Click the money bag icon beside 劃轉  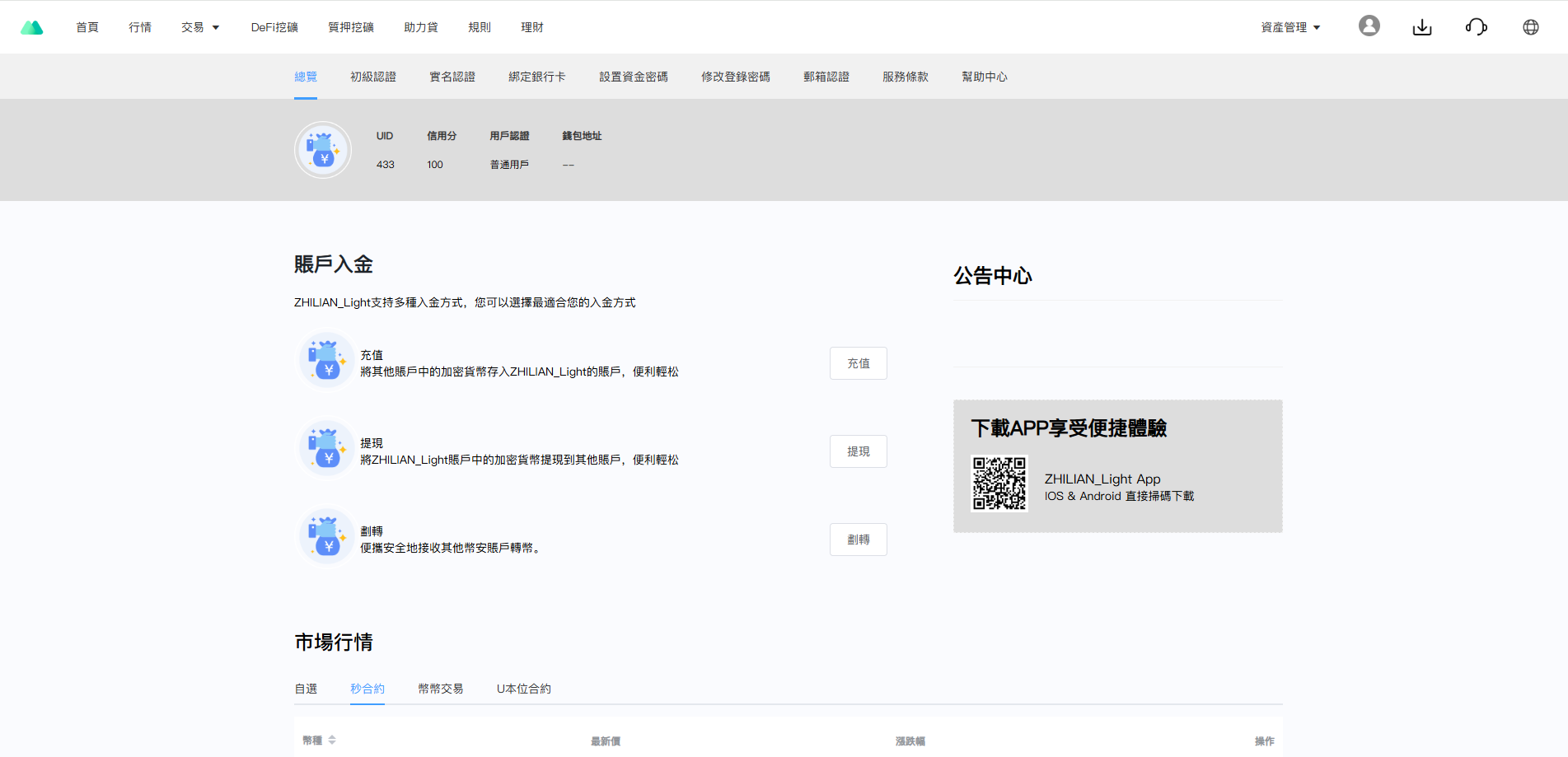[x=326, y=536]
